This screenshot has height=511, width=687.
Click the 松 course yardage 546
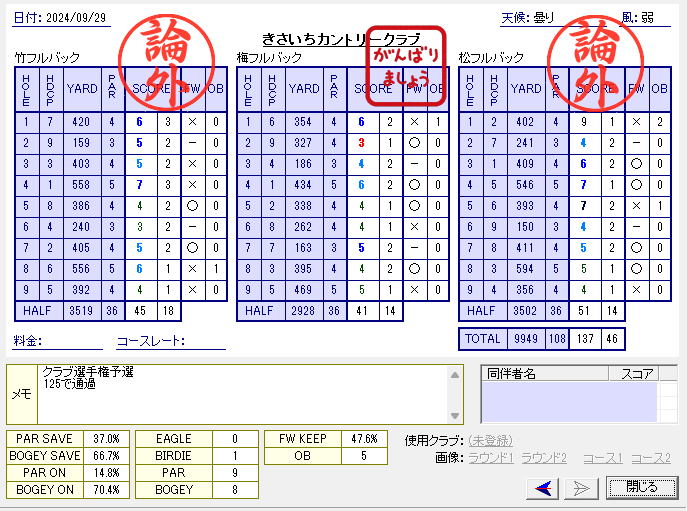click(x=526, y=185)
